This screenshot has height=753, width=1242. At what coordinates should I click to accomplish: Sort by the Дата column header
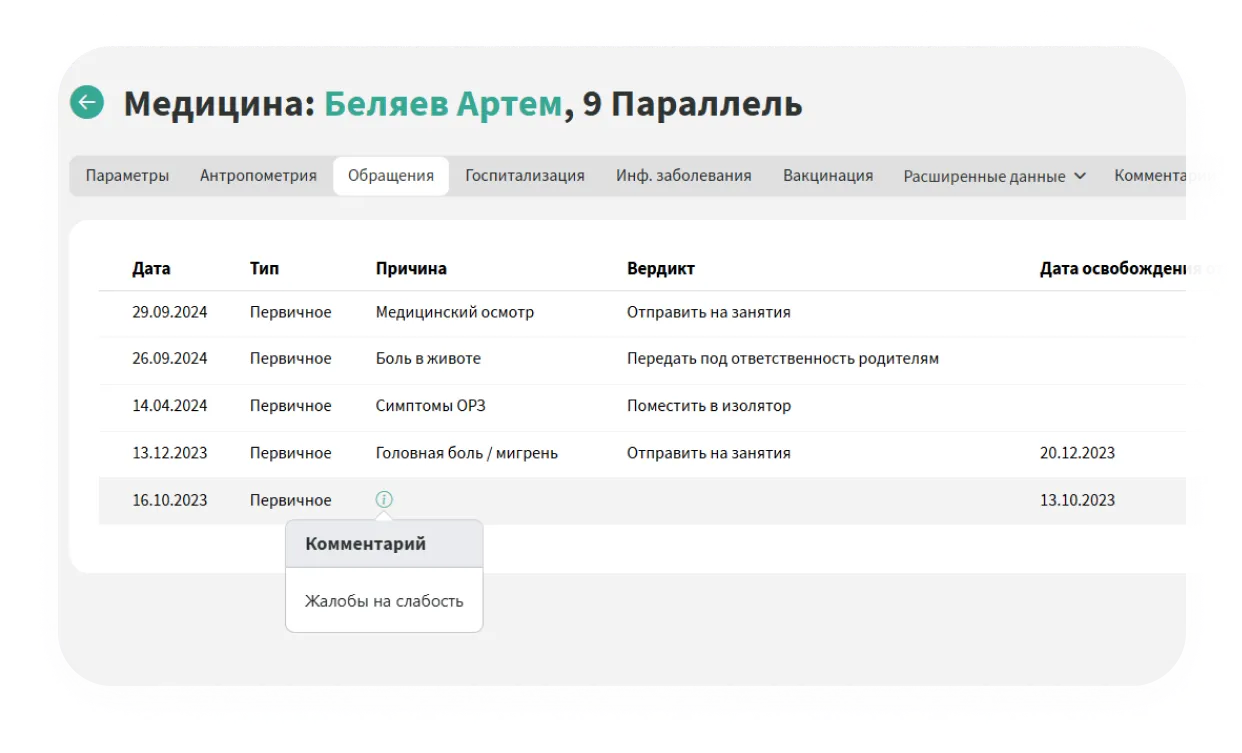point(151,268)
